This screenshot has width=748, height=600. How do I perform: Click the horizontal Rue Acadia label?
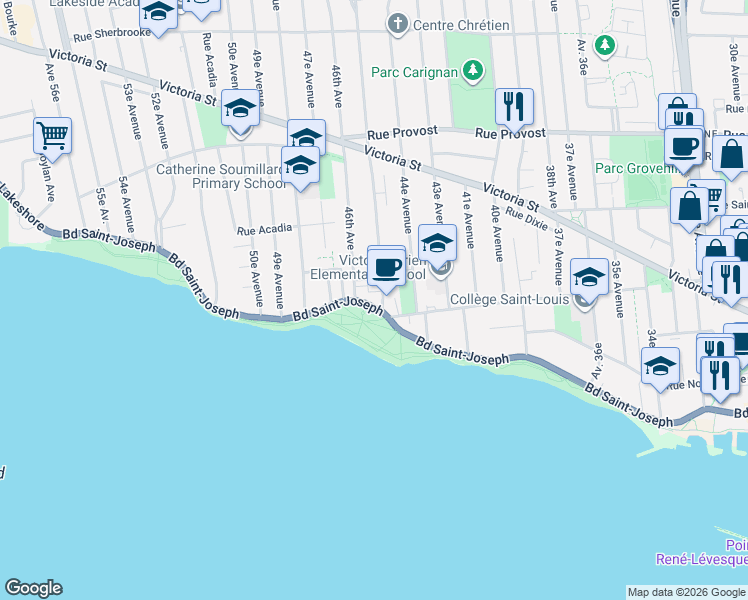click(264, 229)
